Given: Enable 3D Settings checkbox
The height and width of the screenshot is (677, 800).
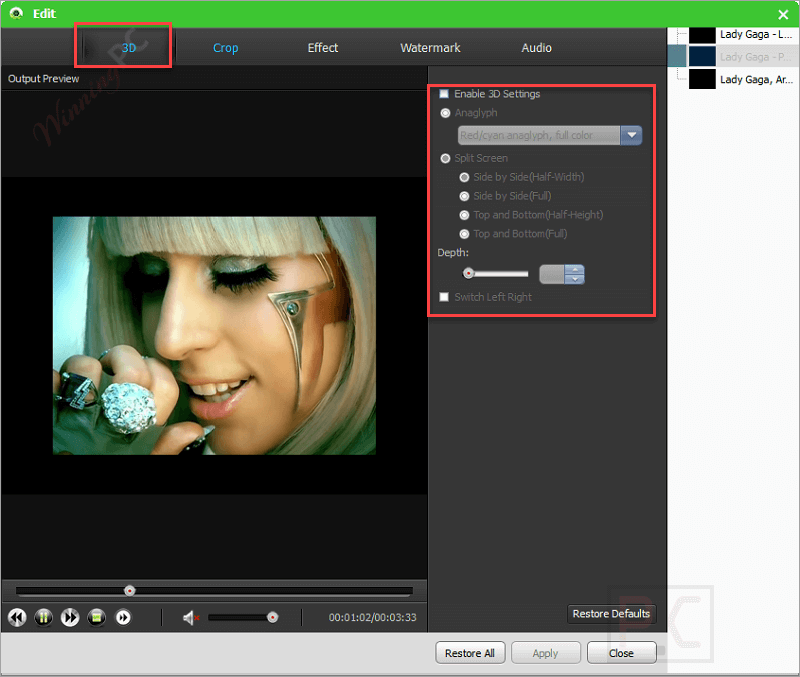Looking at the screenshot, I should pos(444,94).
